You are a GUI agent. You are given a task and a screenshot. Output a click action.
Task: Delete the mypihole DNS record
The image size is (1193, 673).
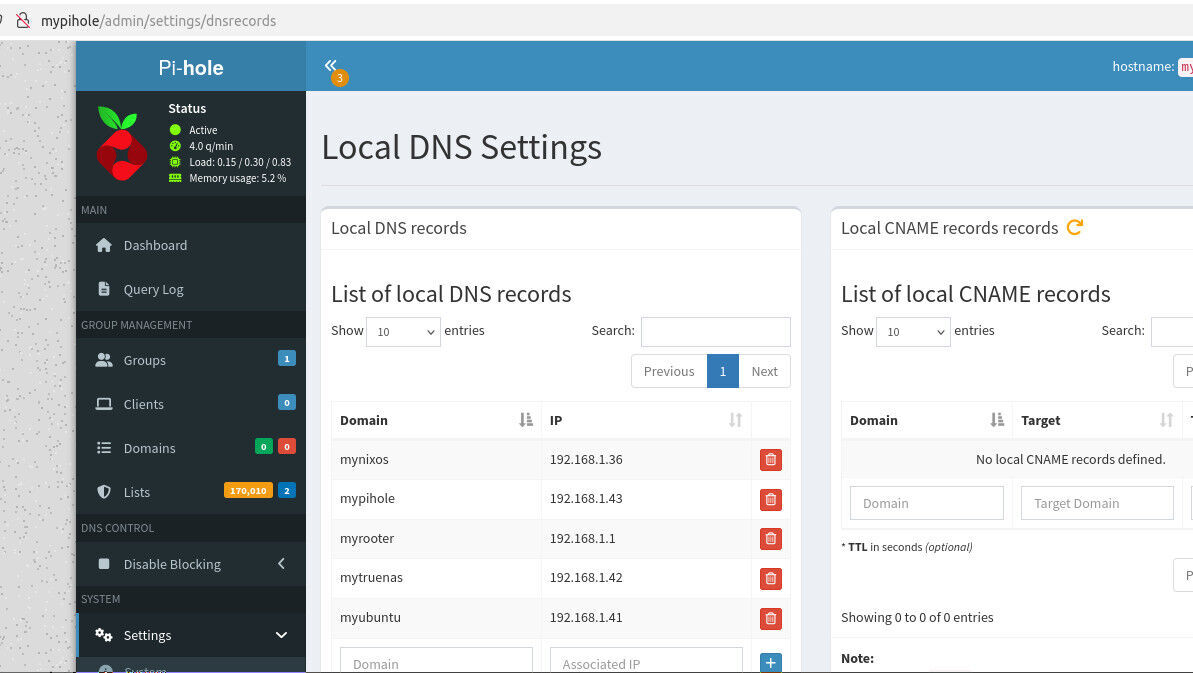pos(770,500)
